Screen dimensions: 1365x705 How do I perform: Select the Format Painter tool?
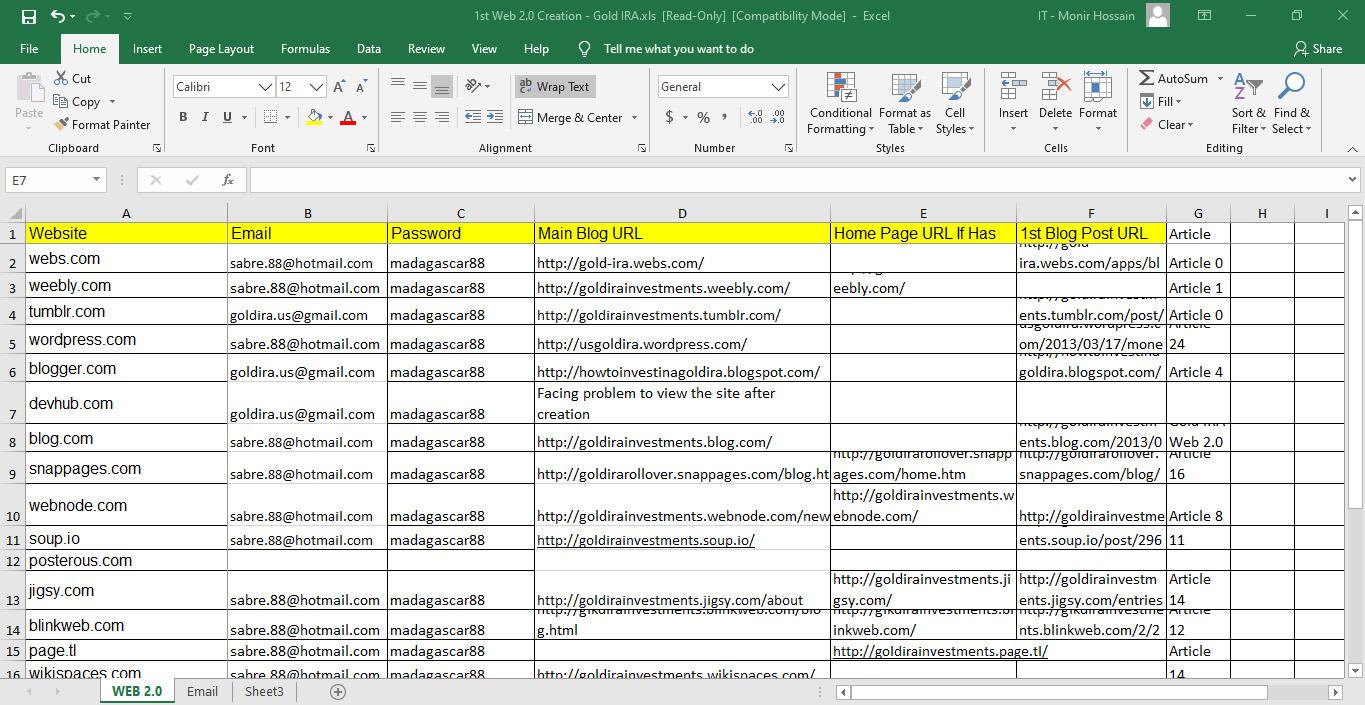pos(103,124)
